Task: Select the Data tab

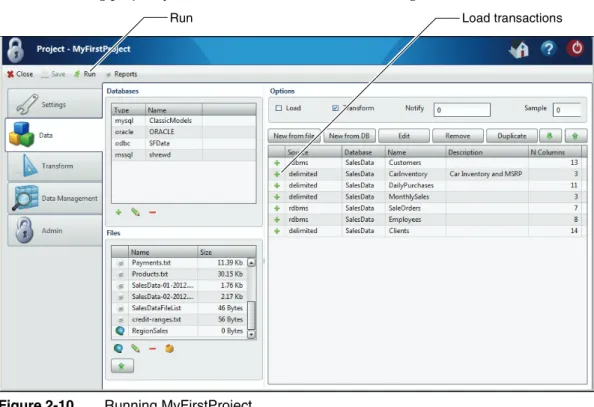Action: (x=54, y=135)
